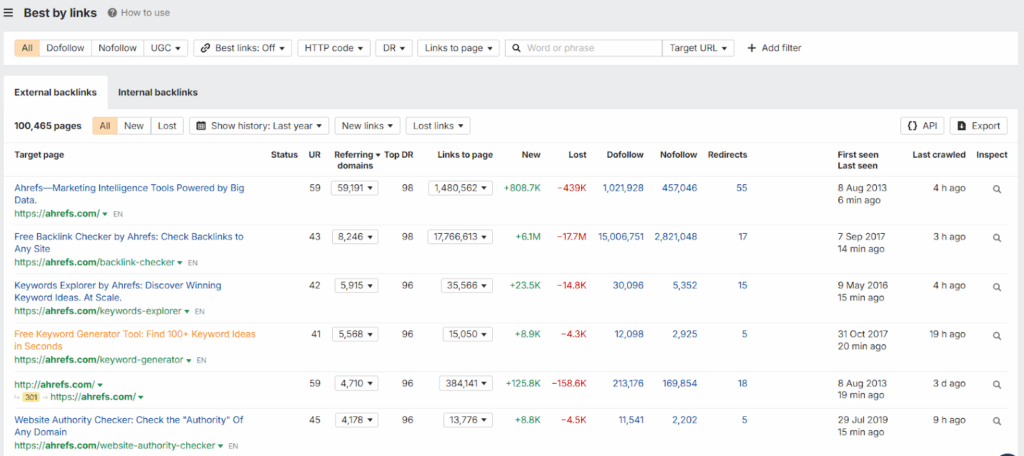Open Keywords Explorer by Ahrefs title link
This screenshot has height=456, width=1024.
click(x=118, y=291)
